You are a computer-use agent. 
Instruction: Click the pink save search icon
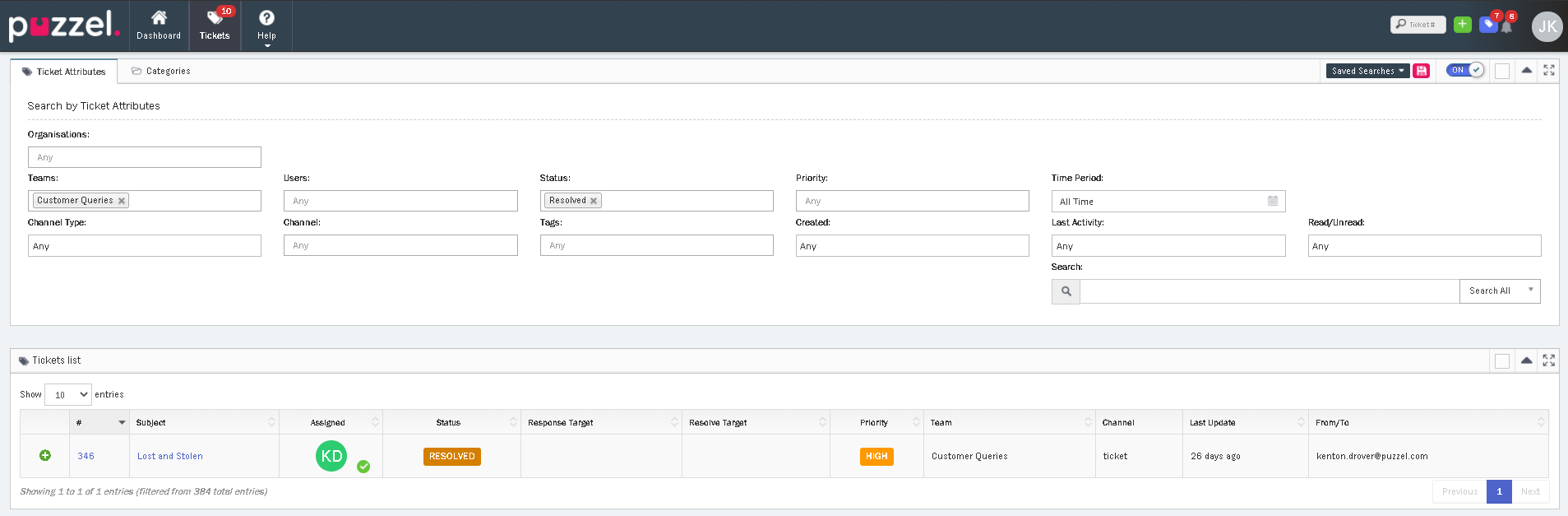point(1421,71)
